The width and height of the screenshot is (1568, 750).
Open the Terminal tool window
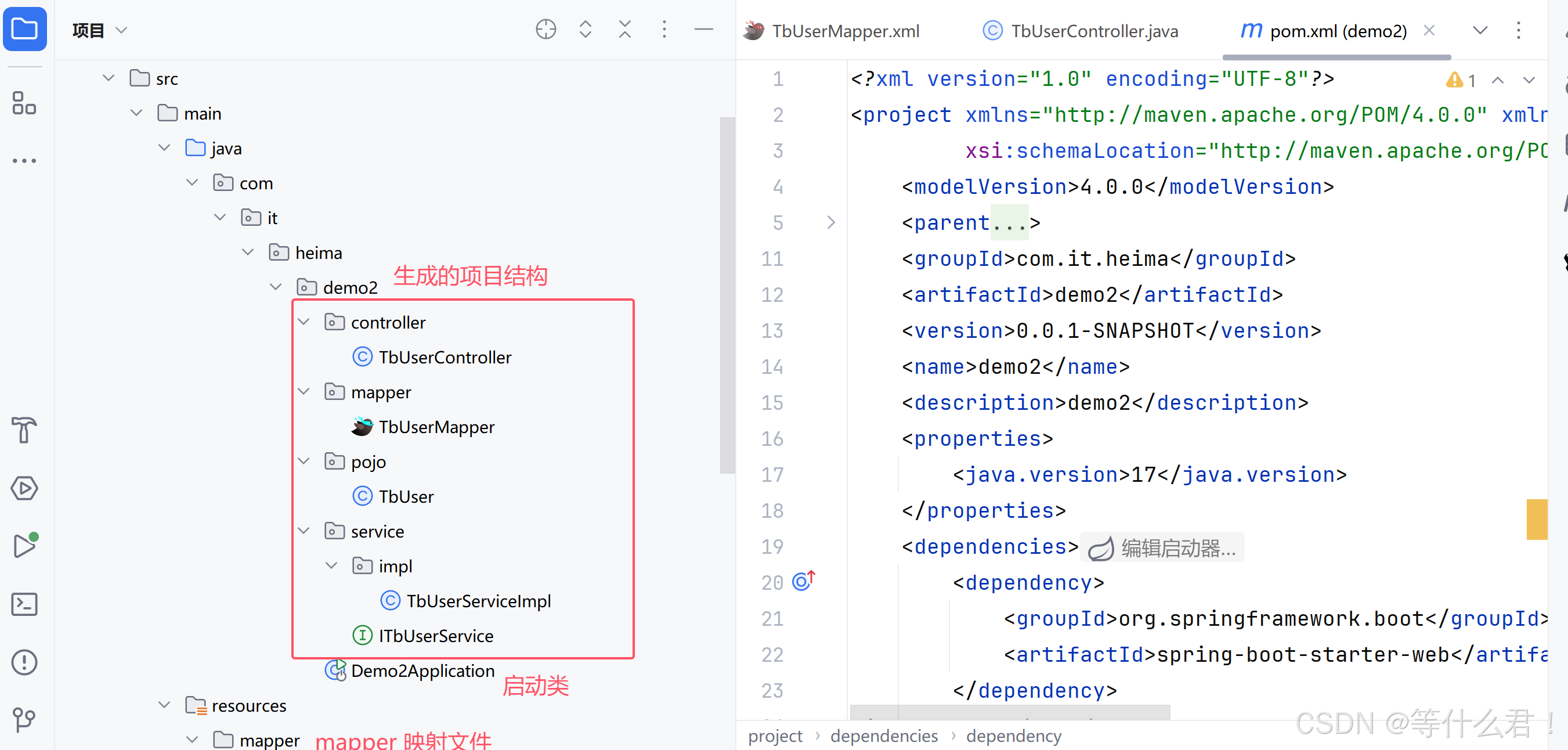click(24, 604)
